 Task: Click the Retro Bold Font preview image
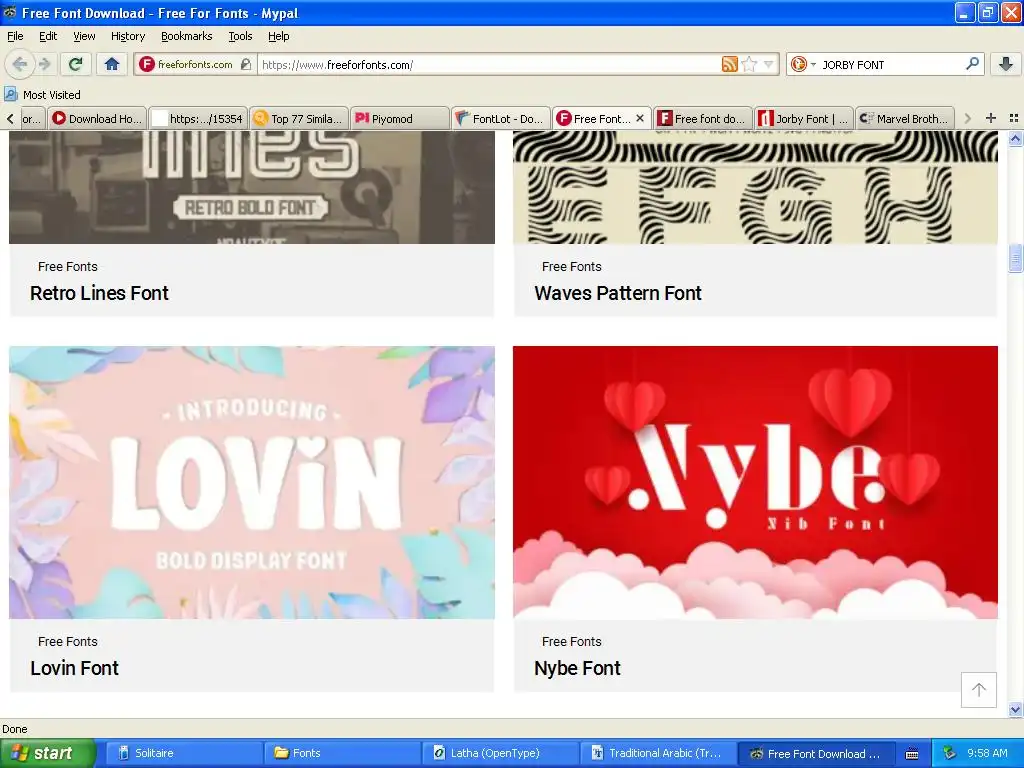[x=252, y=187]
